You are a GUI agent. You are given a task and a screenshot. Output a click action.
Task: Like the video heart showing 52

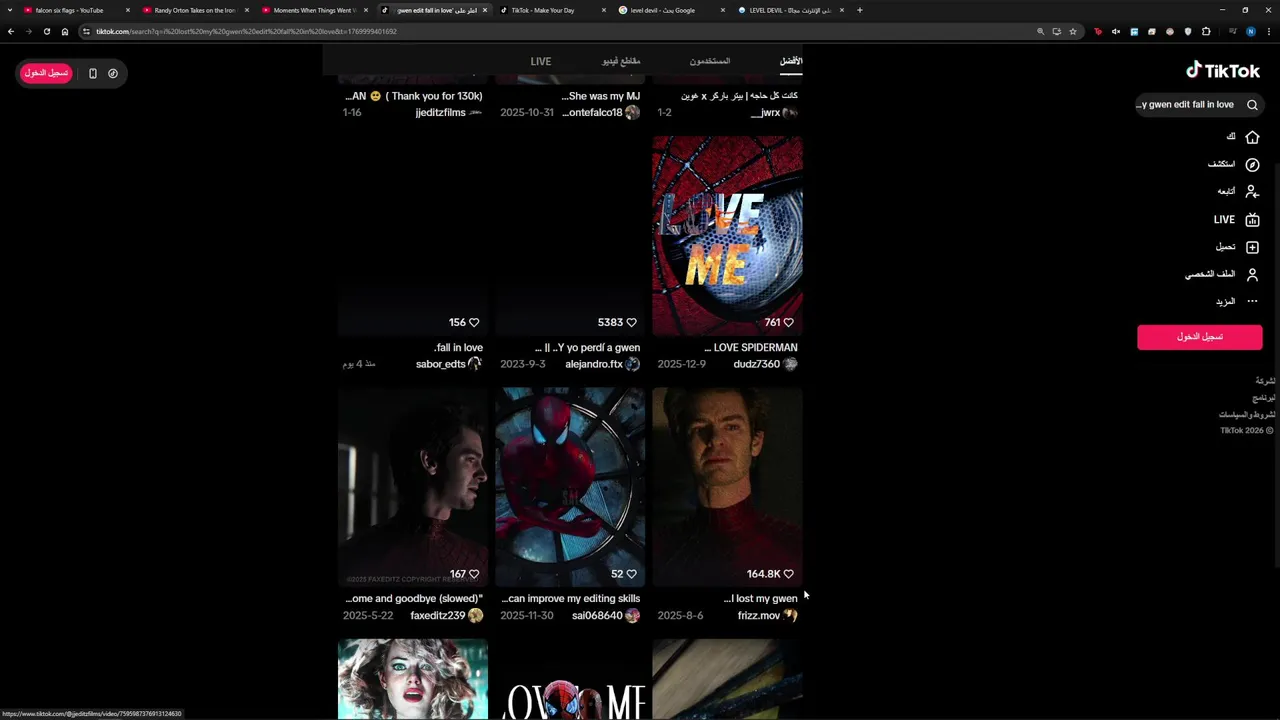[x=631, y=574]
